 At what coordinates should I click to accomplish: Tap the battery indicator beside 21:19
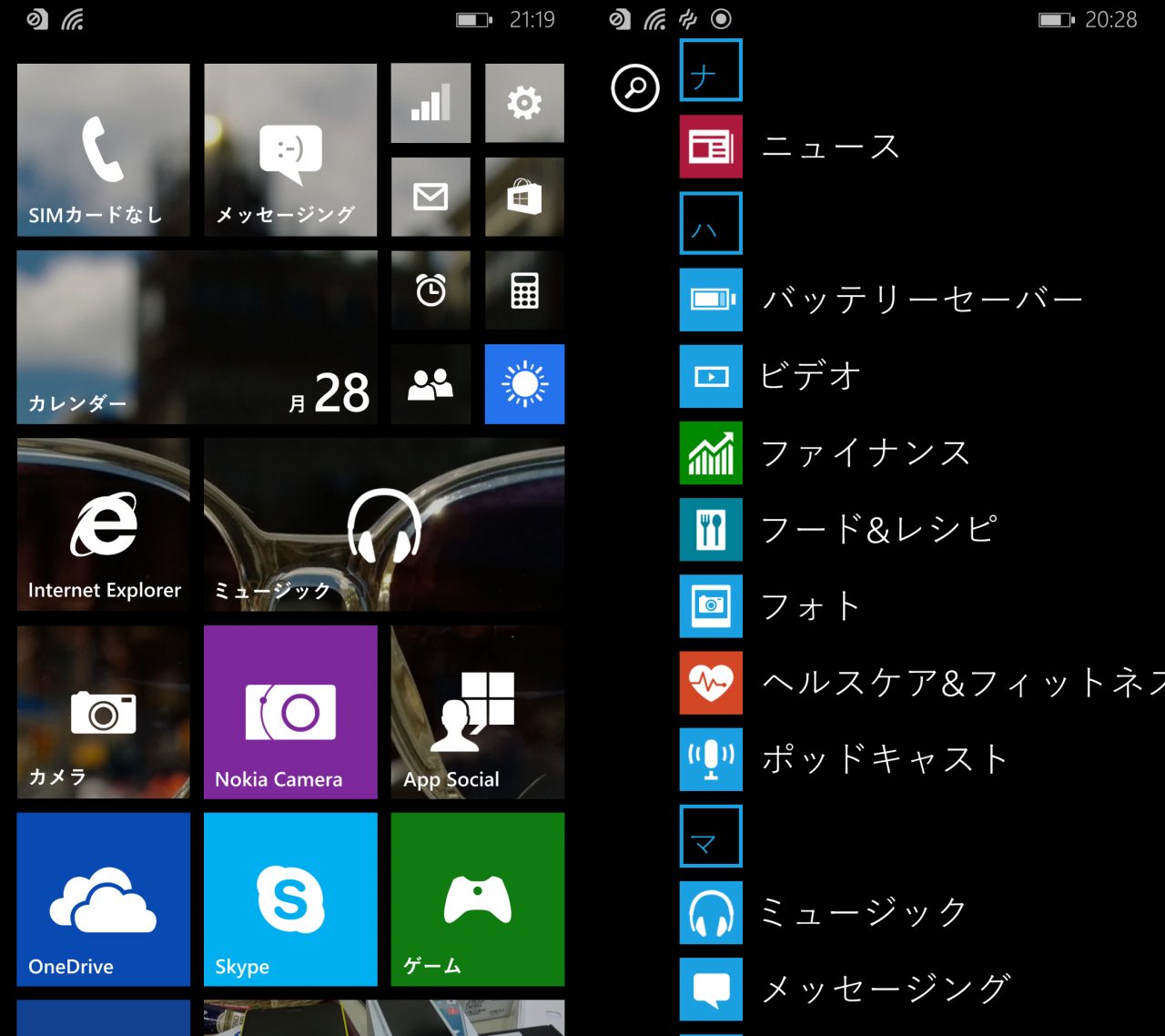click(474, 19)
